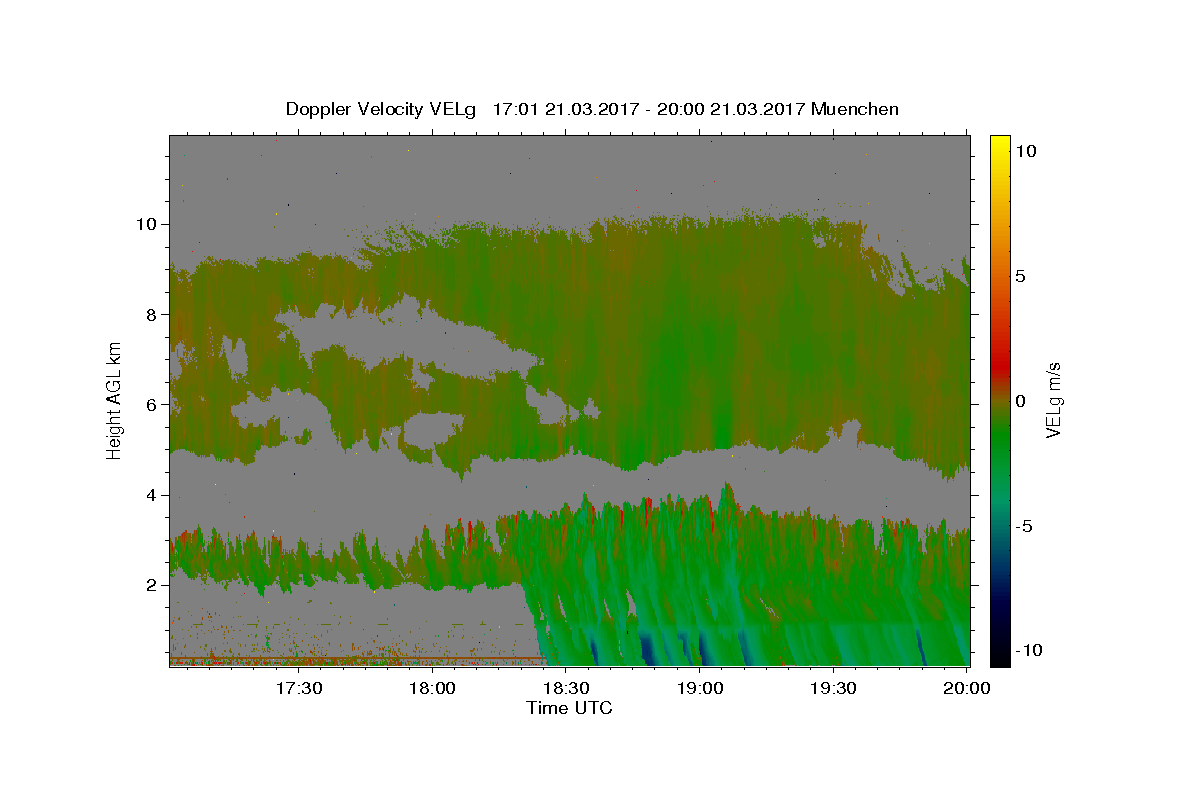The height and width of the screenshot is (800, 1200).
Task: Click the colorbar tick label -5
Action: 1026,526
